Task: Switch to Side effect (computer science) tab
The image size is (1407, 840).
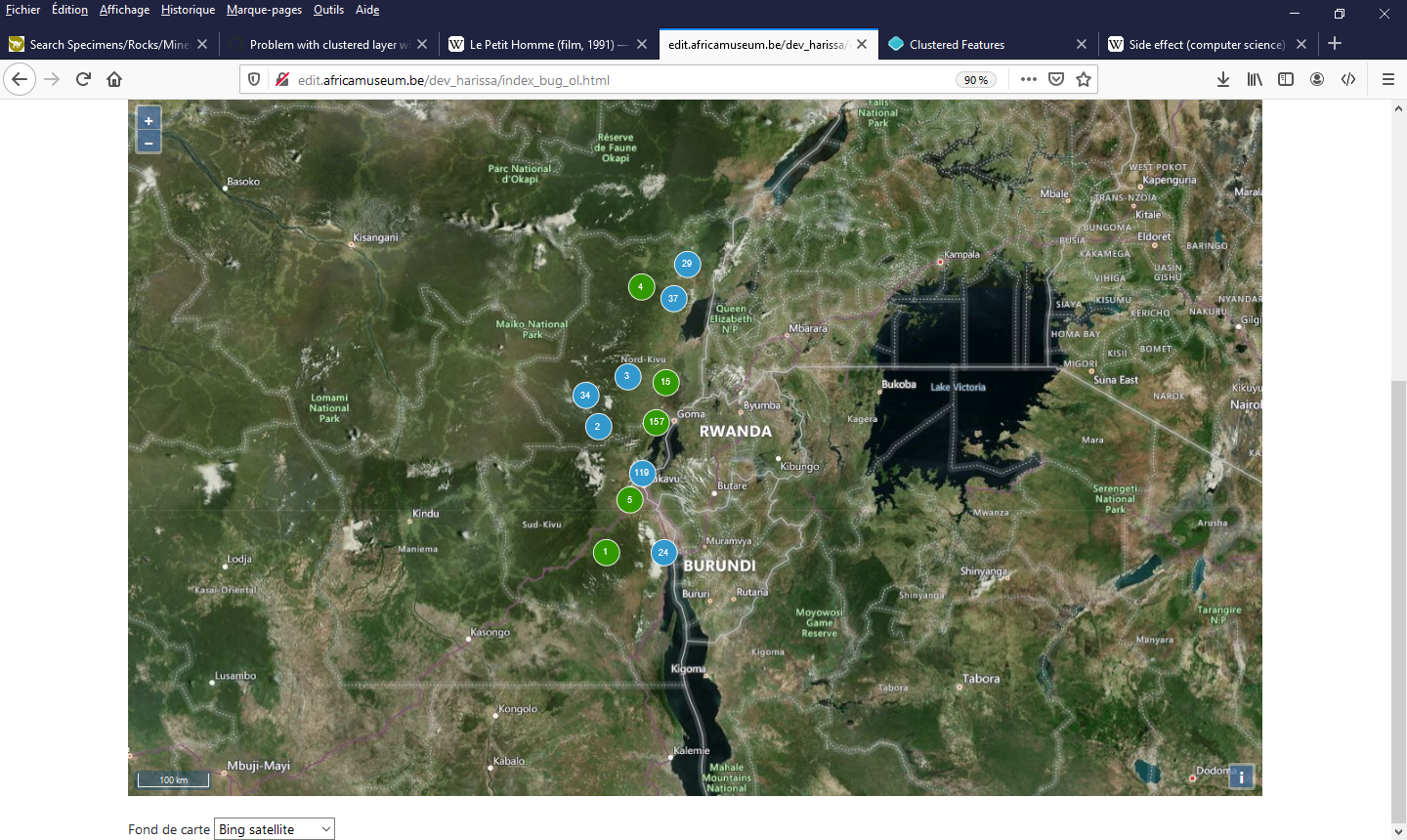Action: [x=1207, y=44]
